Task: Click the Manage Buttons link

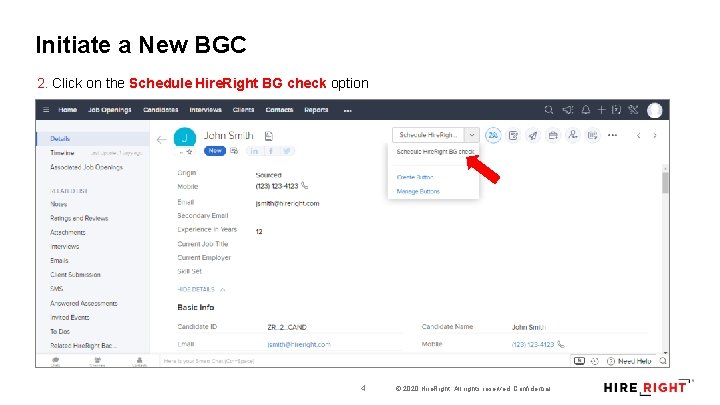Action: click(418, 191)
